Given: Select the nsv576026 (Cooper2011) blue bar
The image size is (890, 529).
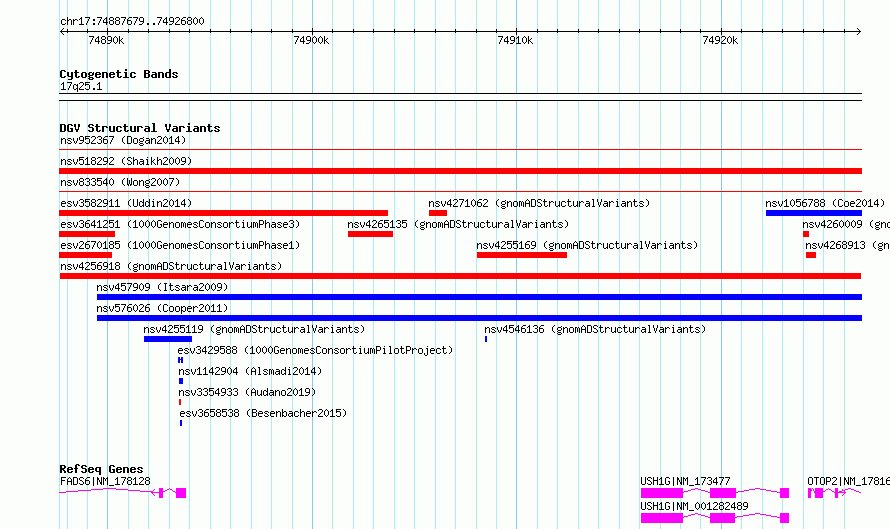Looking at the screenshot, I should tap(479, 318).
